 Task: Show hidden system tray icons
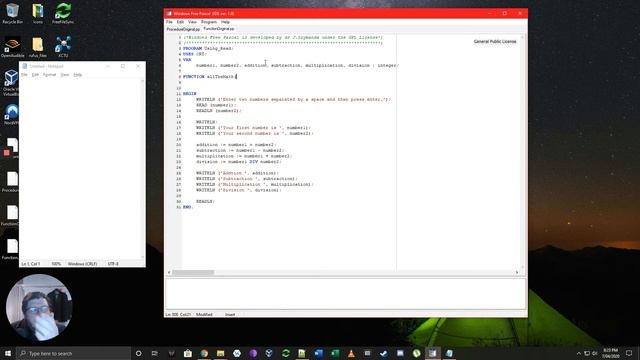578,353
